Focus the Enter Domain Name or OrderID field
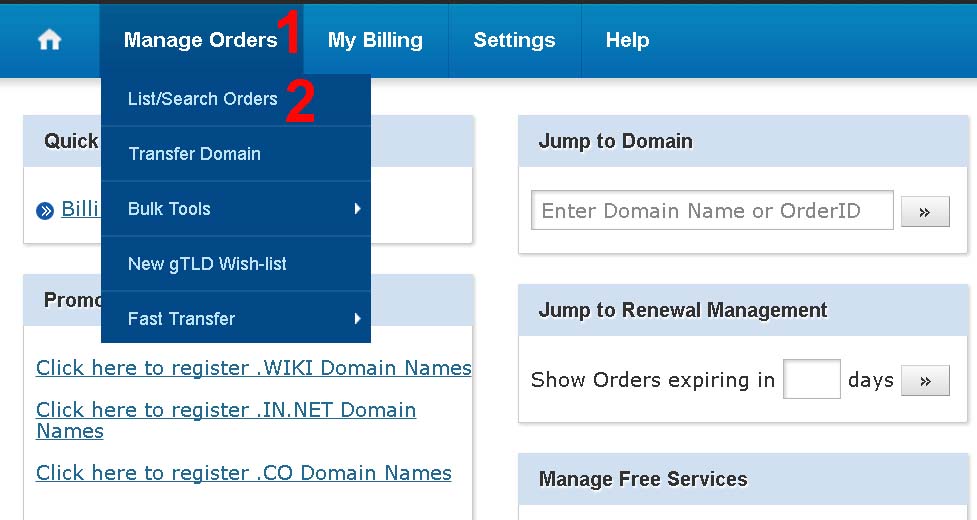 (x=711, y=211)
